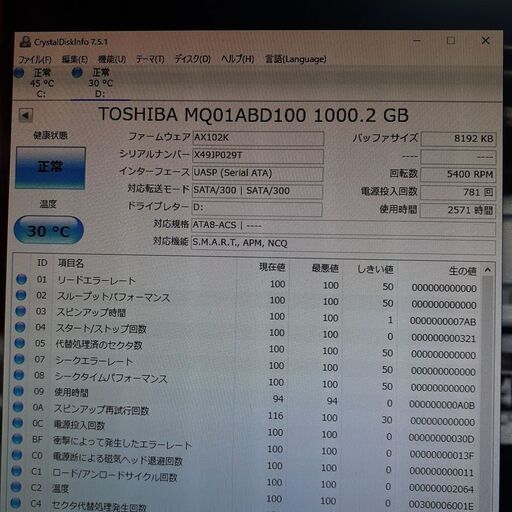Click raw value 000000000321
Viewport: 512px width, 512px height.
click(x=443, y=338)
